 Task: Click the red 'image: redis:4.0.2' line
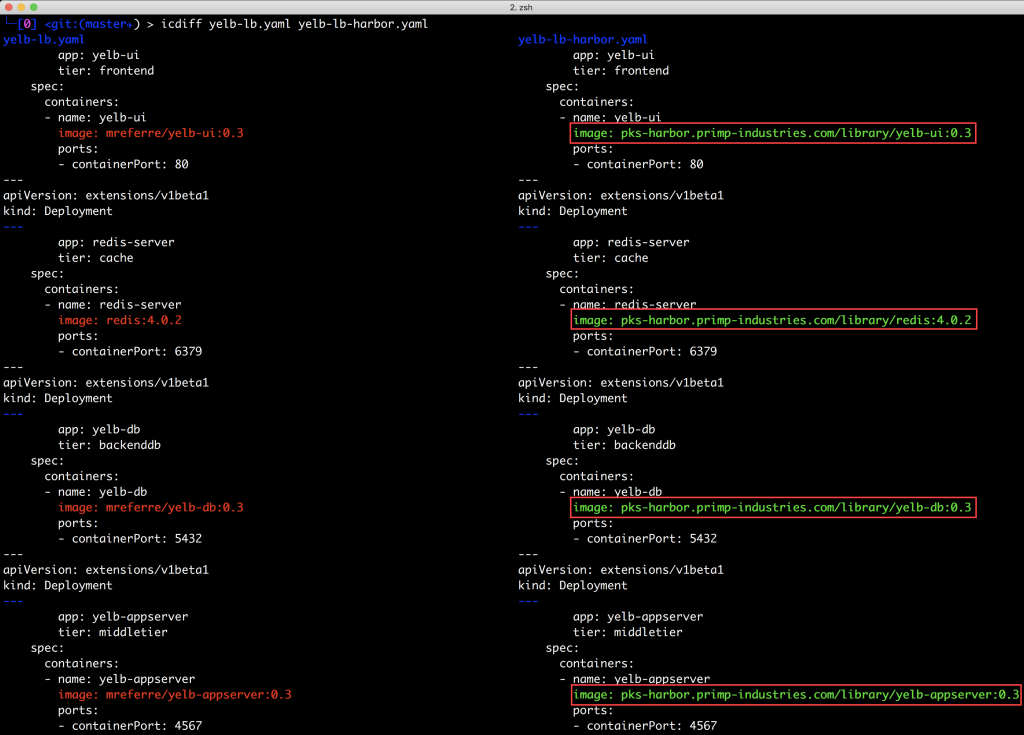(x=120, y=320)
